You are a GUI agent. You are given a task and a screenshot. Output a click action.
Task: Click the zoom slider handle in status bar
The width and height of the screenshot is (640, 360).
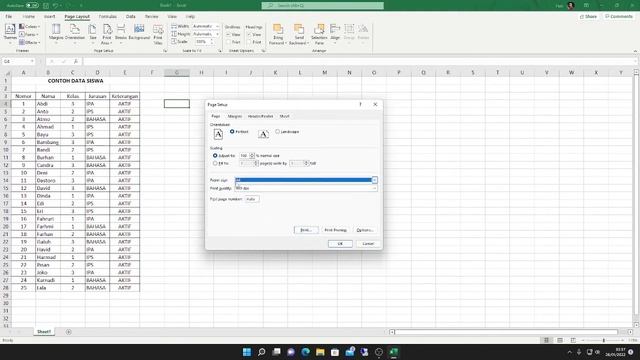(604, 340)
